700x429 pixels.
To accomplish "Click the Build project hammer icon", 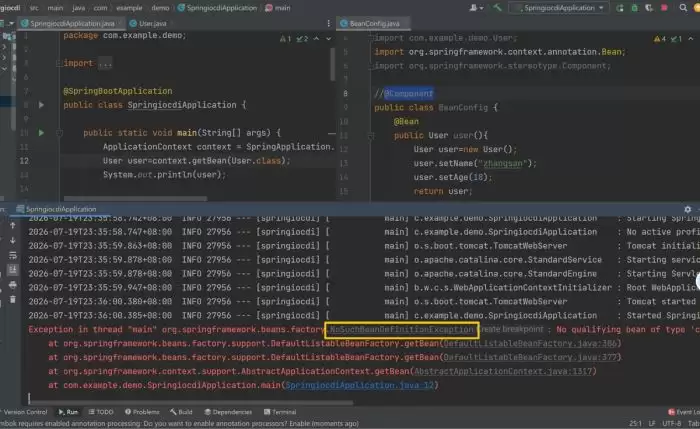I will (497, 8).
